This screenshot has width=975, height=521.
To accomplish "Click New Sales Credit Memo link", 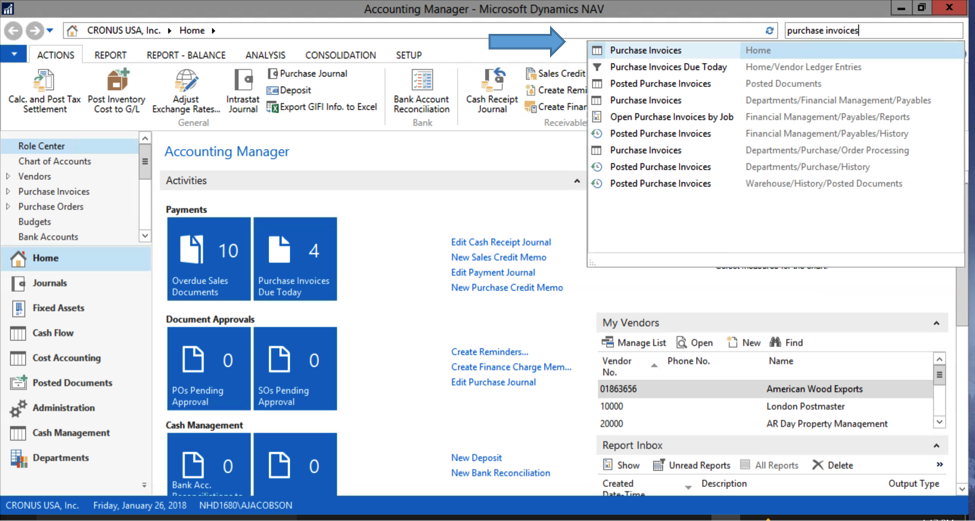I will [x=499, y=257].
